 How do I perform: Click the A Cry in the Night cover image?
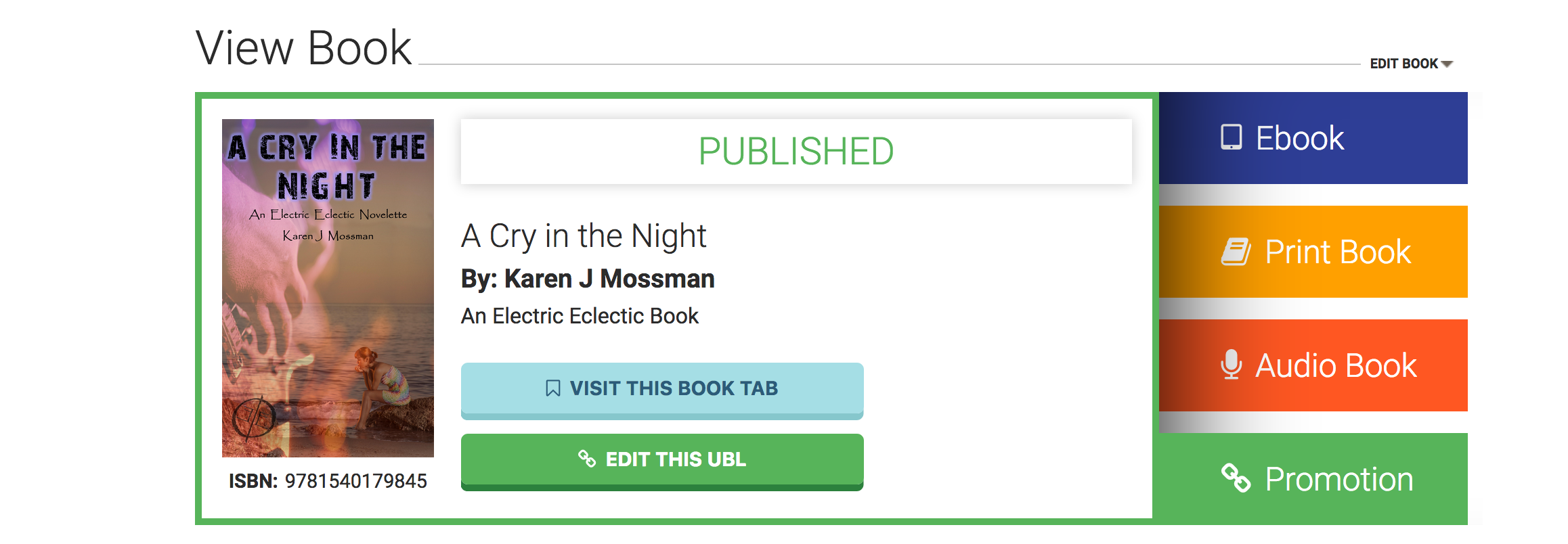pos(328,288)
